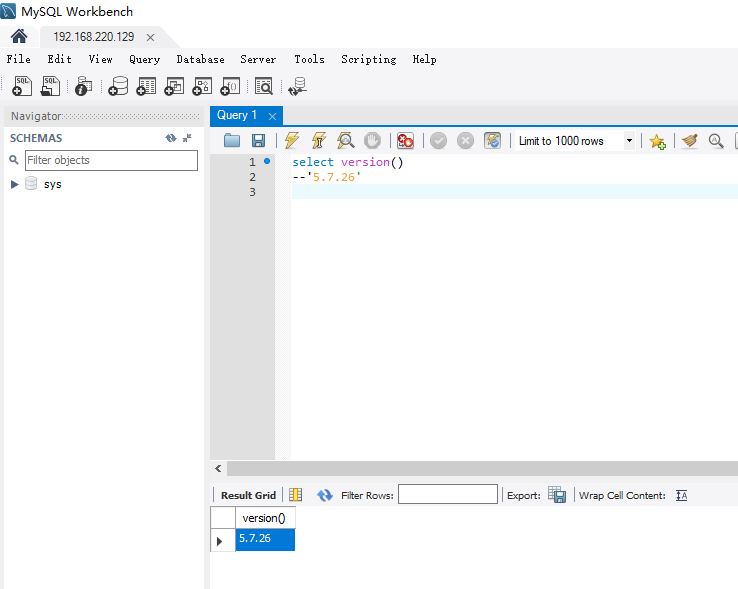738x589 pixels.
Task: Close the Query 1 tab
Action: pos(272,116)
